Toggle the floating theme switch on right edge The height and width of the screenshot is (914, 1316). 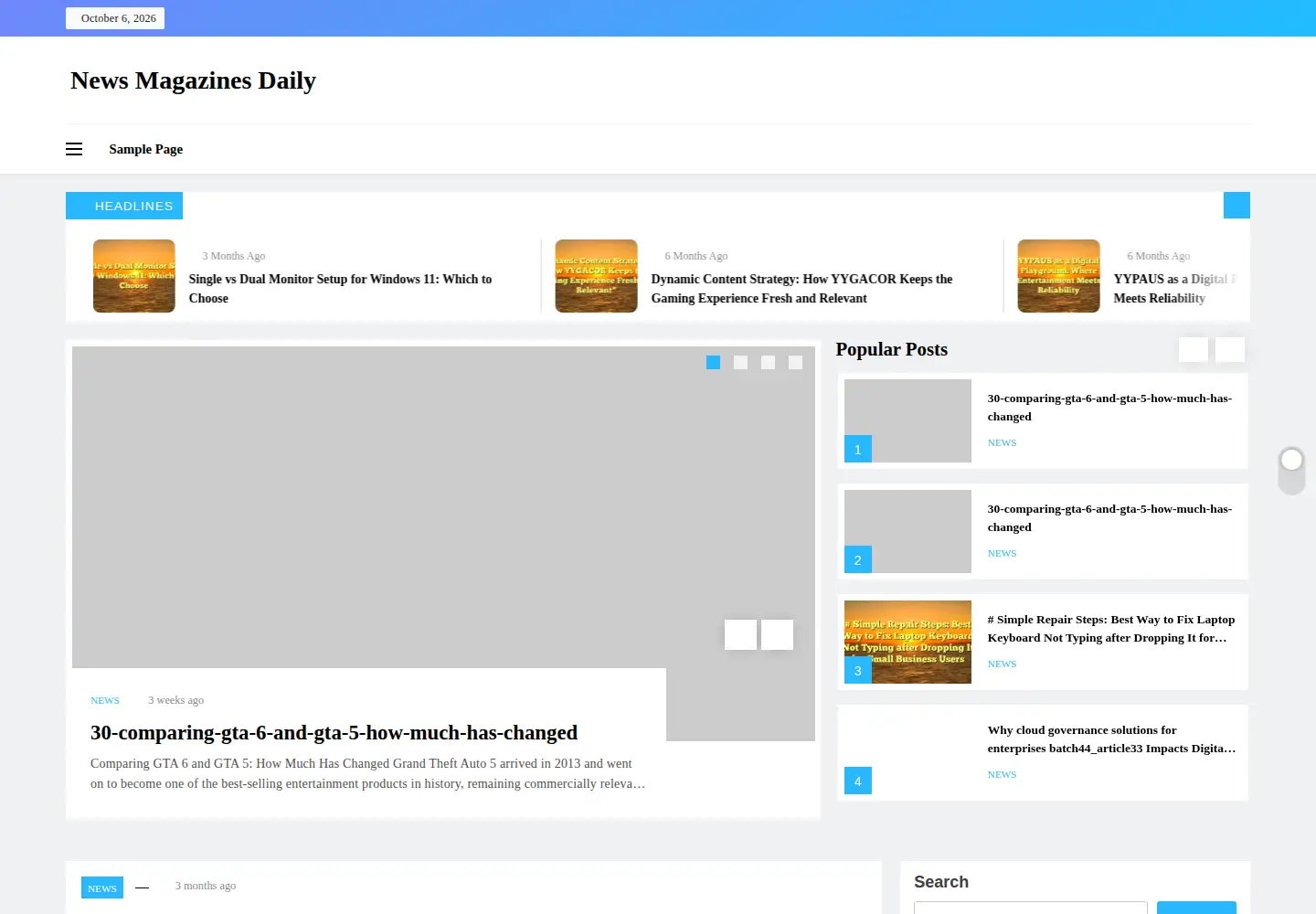pos(1291,471)
